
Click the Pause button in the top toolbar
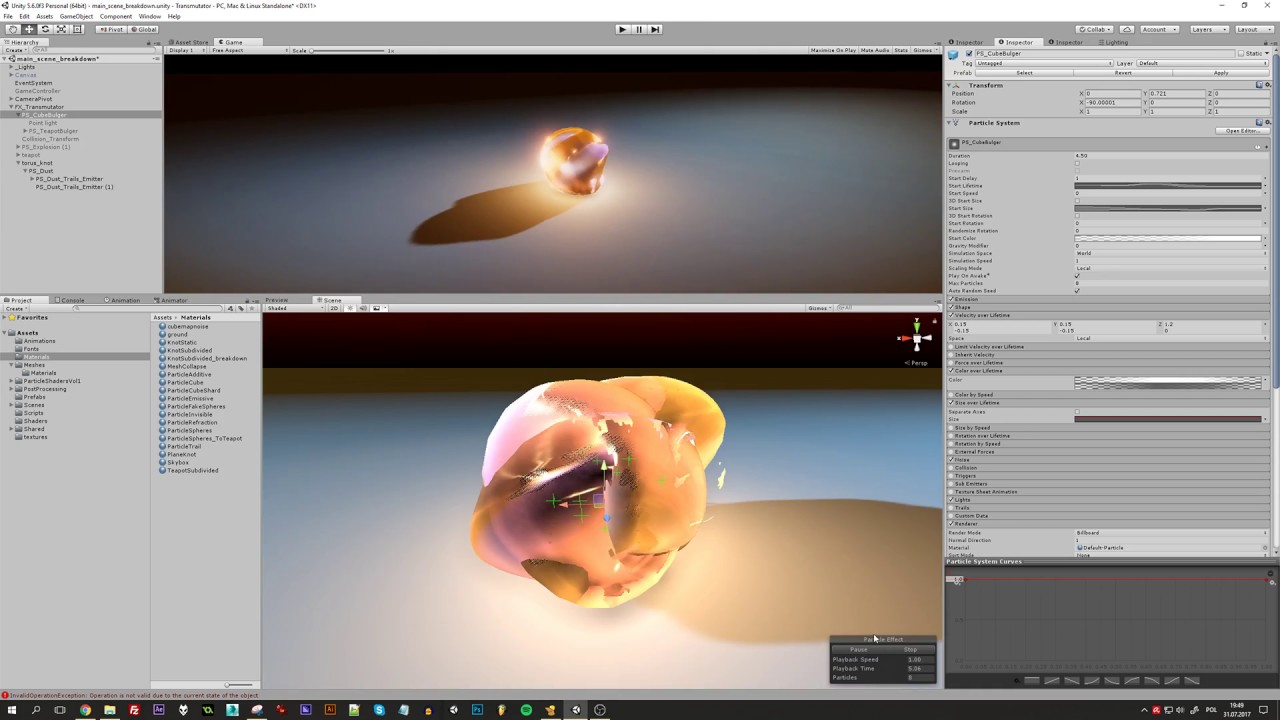[639, 29]
